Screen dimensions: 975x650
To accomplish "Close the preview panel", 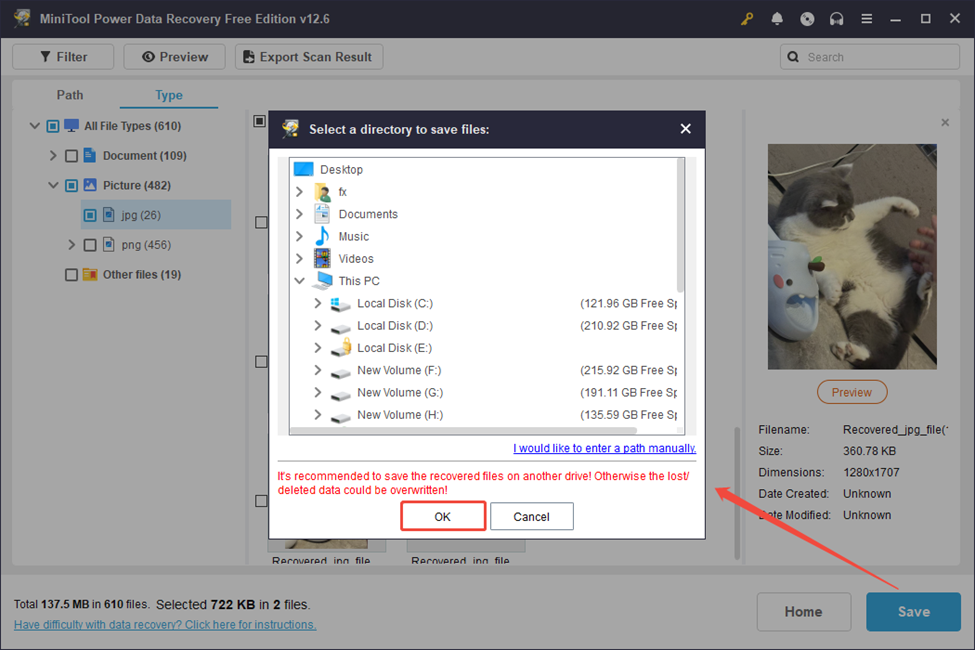I will (x=945, y=123).
